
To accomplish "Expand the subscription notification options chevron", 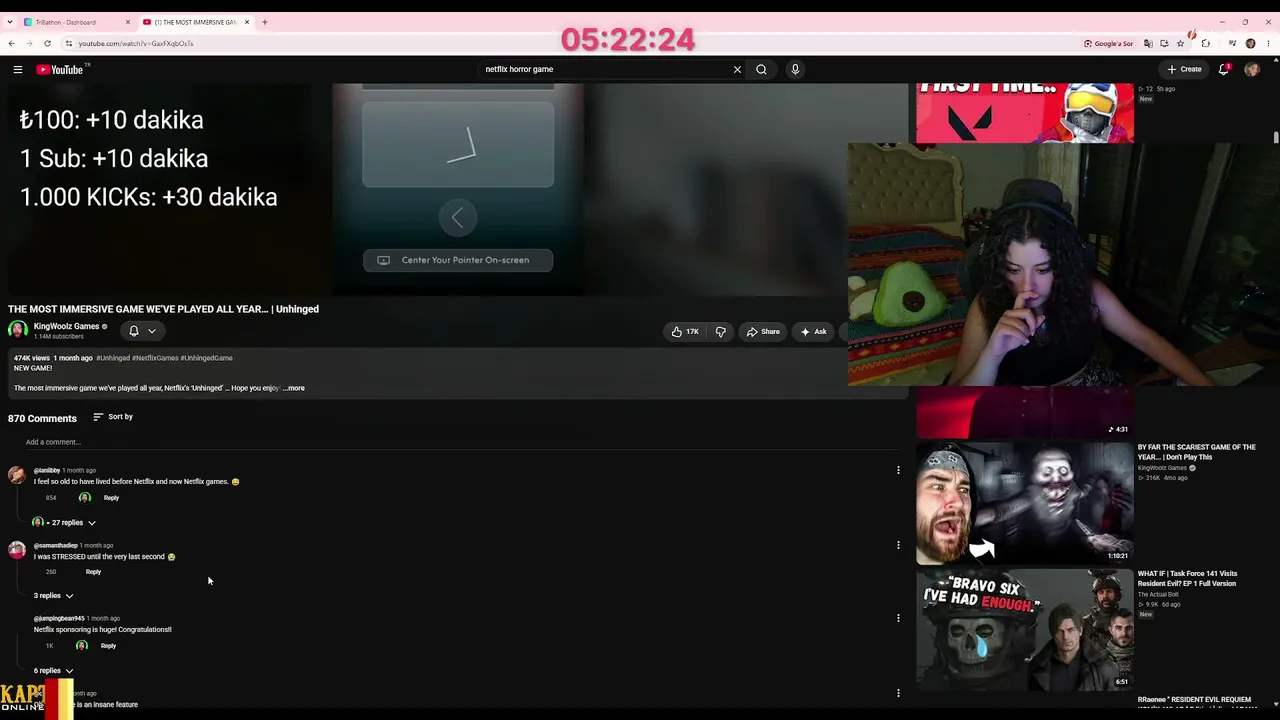I will (152, 331).
